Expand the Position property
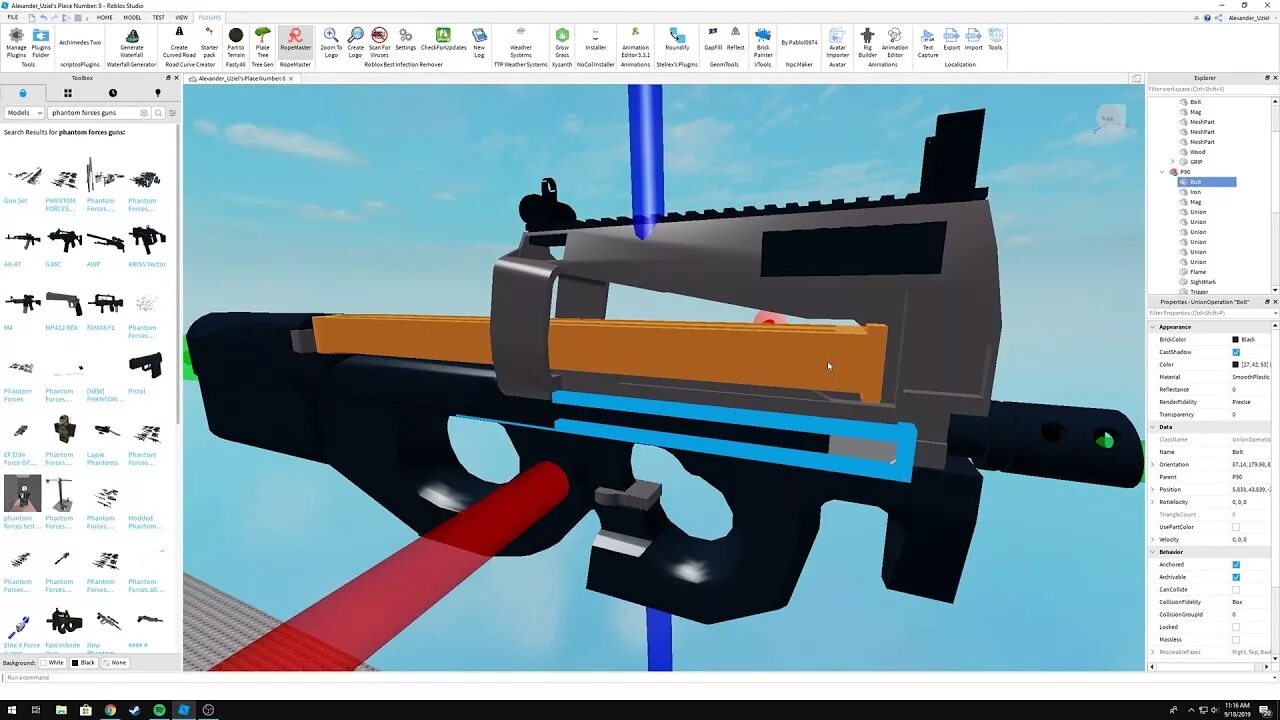The height and width of the screenshot is (720, 1280). tap(1152, 490)
